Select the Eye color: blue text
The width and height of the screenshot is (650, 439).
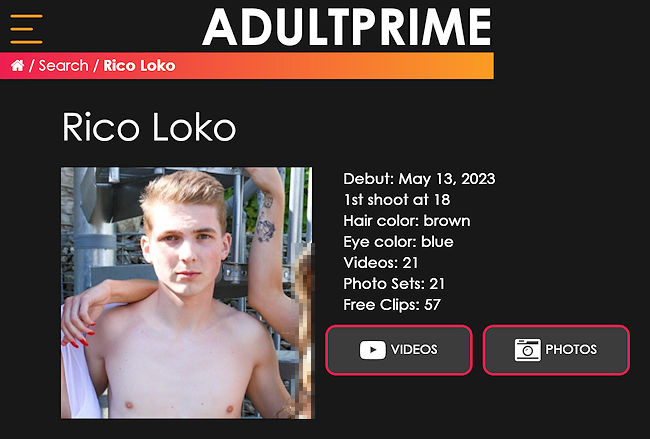pyautogui.click(x=398, y=242)
